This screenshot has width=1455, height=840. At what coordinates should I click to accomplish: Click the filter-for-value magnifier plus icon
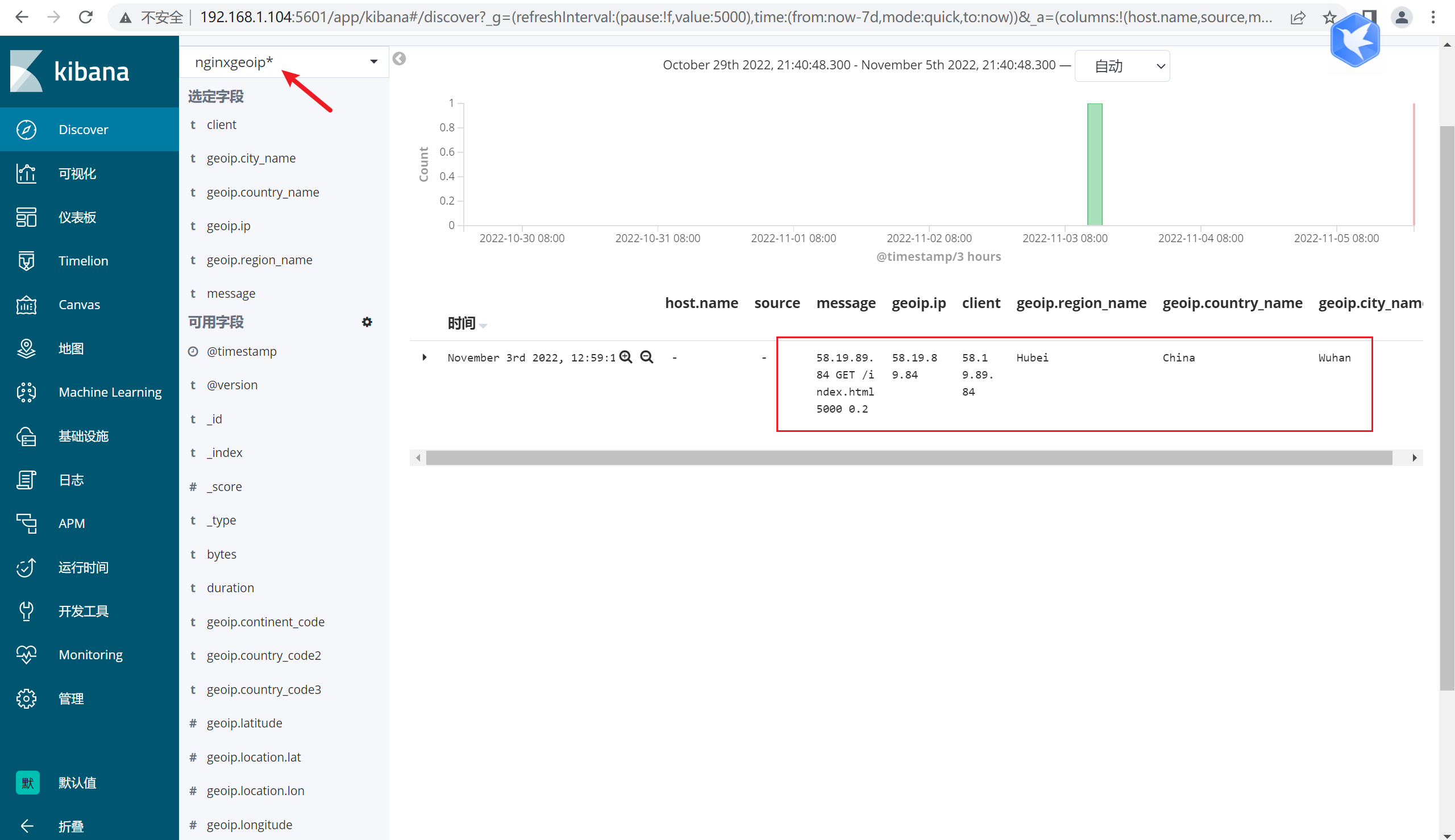pyautogui.click(x=626, y=357)
